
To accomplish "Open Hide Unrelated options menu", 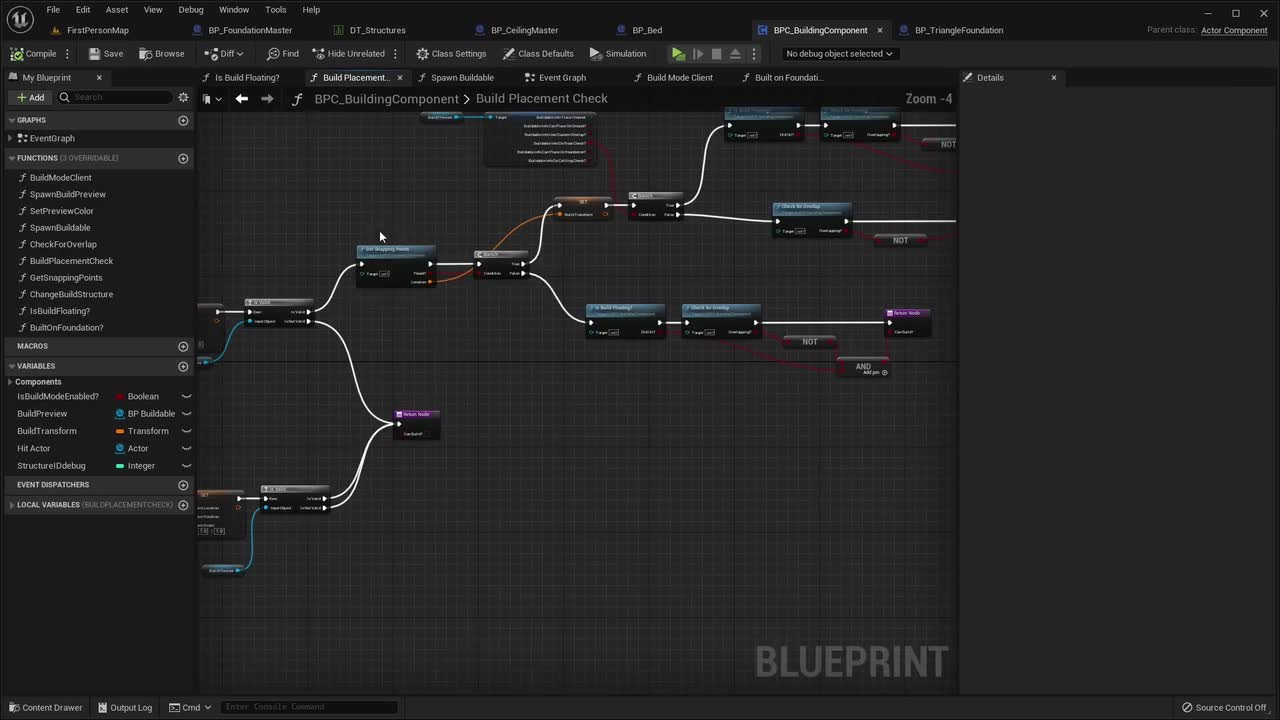I will (x=396, y=54).
